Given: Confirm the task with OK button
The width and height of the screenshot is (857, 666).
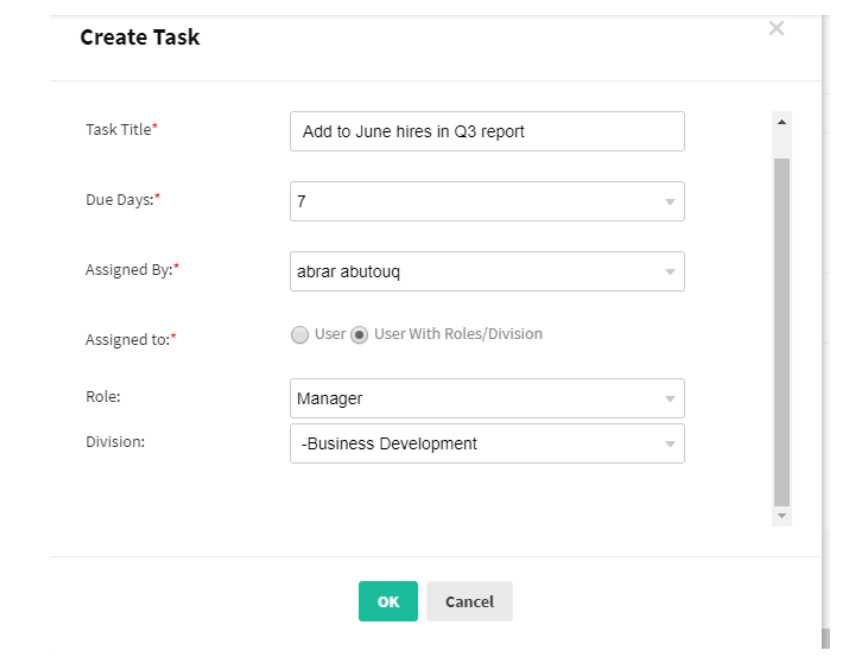Looking at the screenshot, I should 388,601.
